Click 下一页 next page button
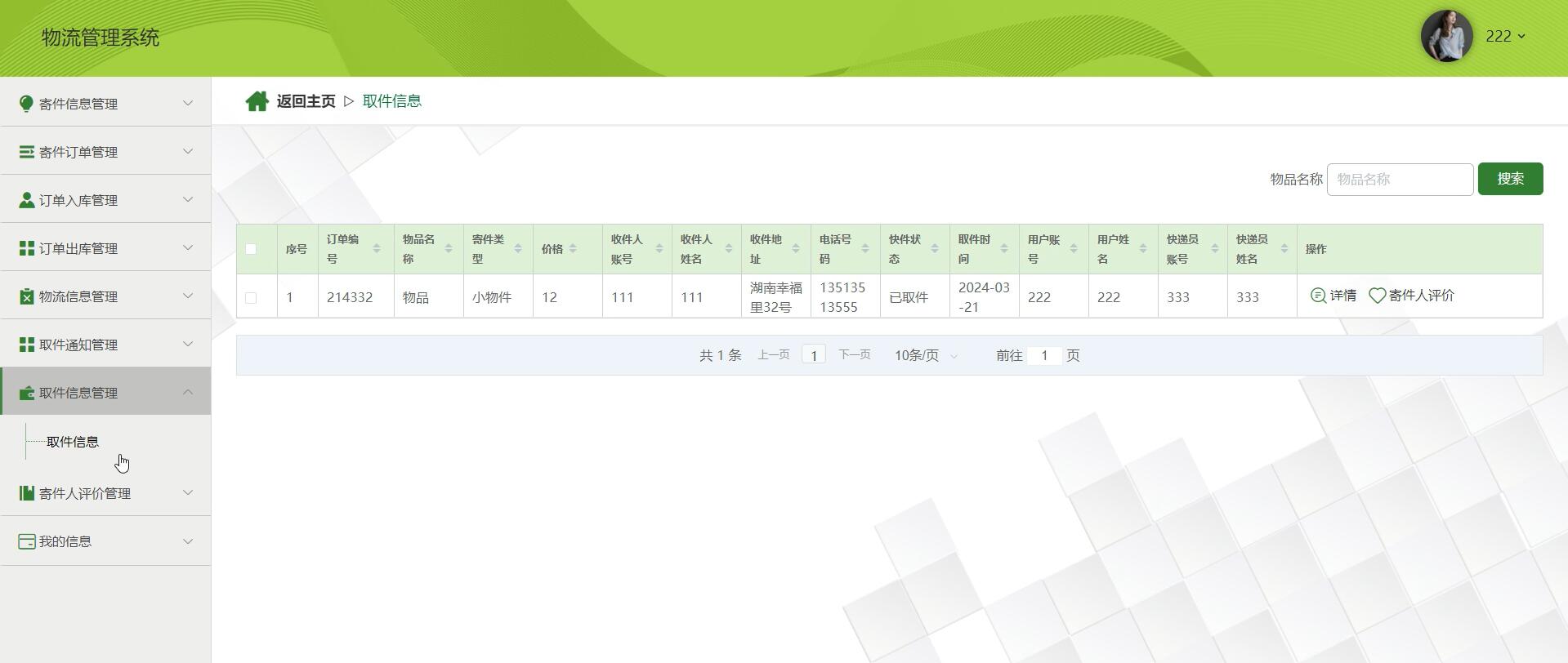Image resolution: width=1568 pixels, height=663 pixels. [x=855, y=354]
